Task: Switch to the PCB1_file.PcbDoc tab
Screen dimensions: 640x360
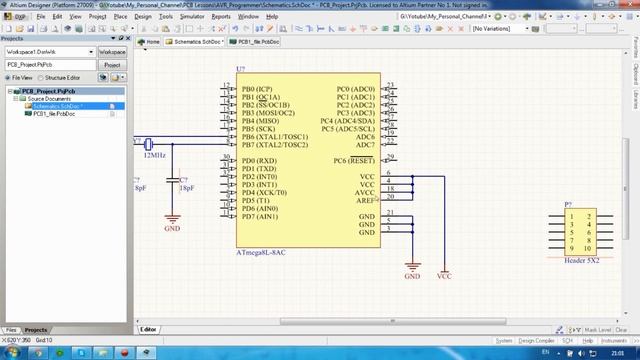Action: [254, 42]
